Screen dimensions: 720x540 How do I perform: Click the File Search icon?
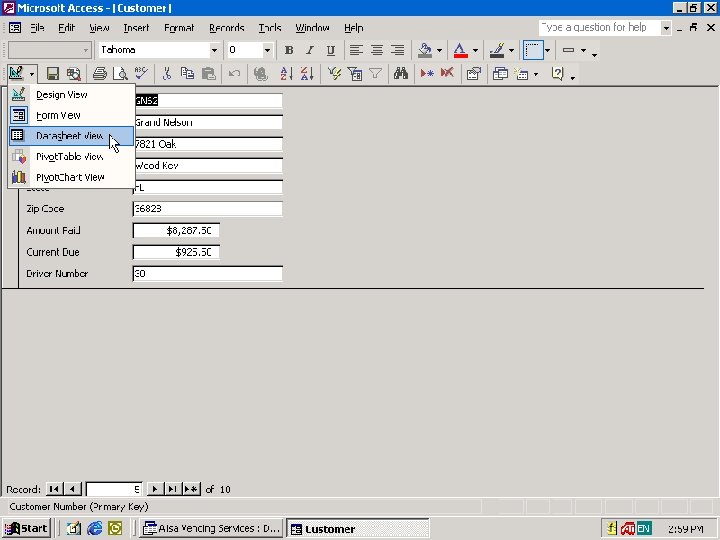point(73,73)
